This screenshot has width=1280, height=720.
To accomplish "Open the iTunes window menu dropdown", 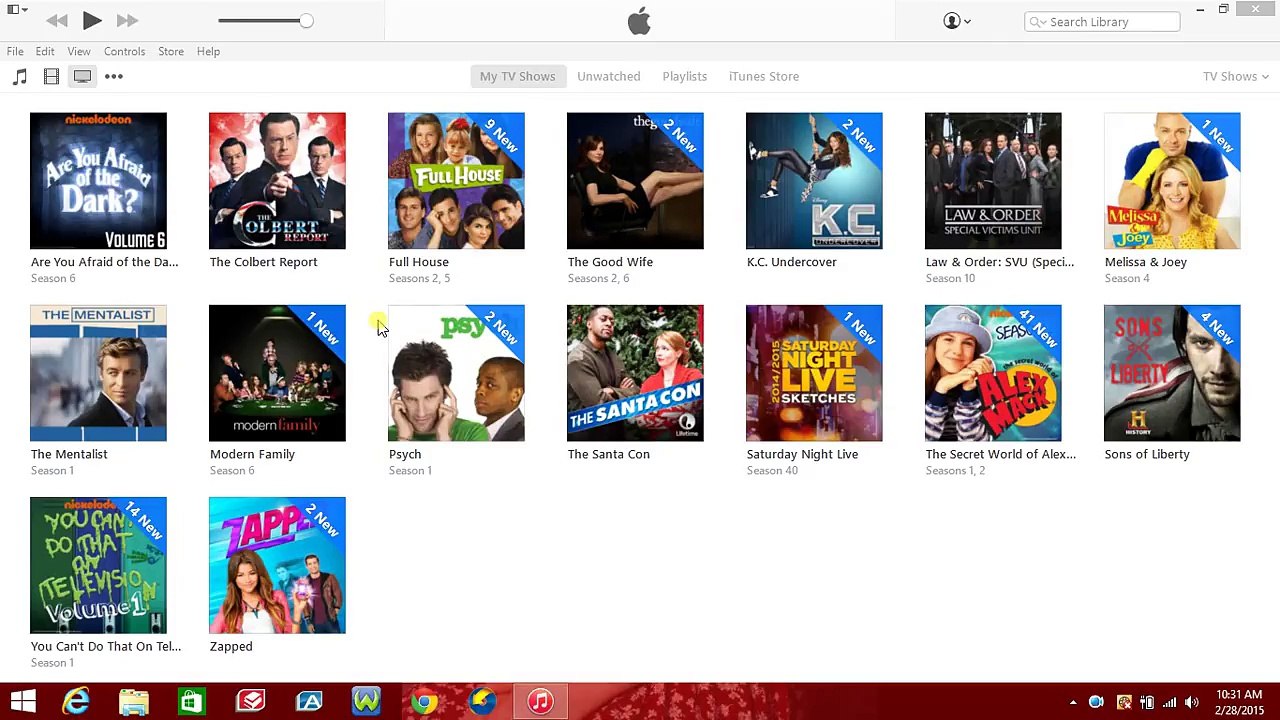I will pyautogui.click(x=17, y=10).
